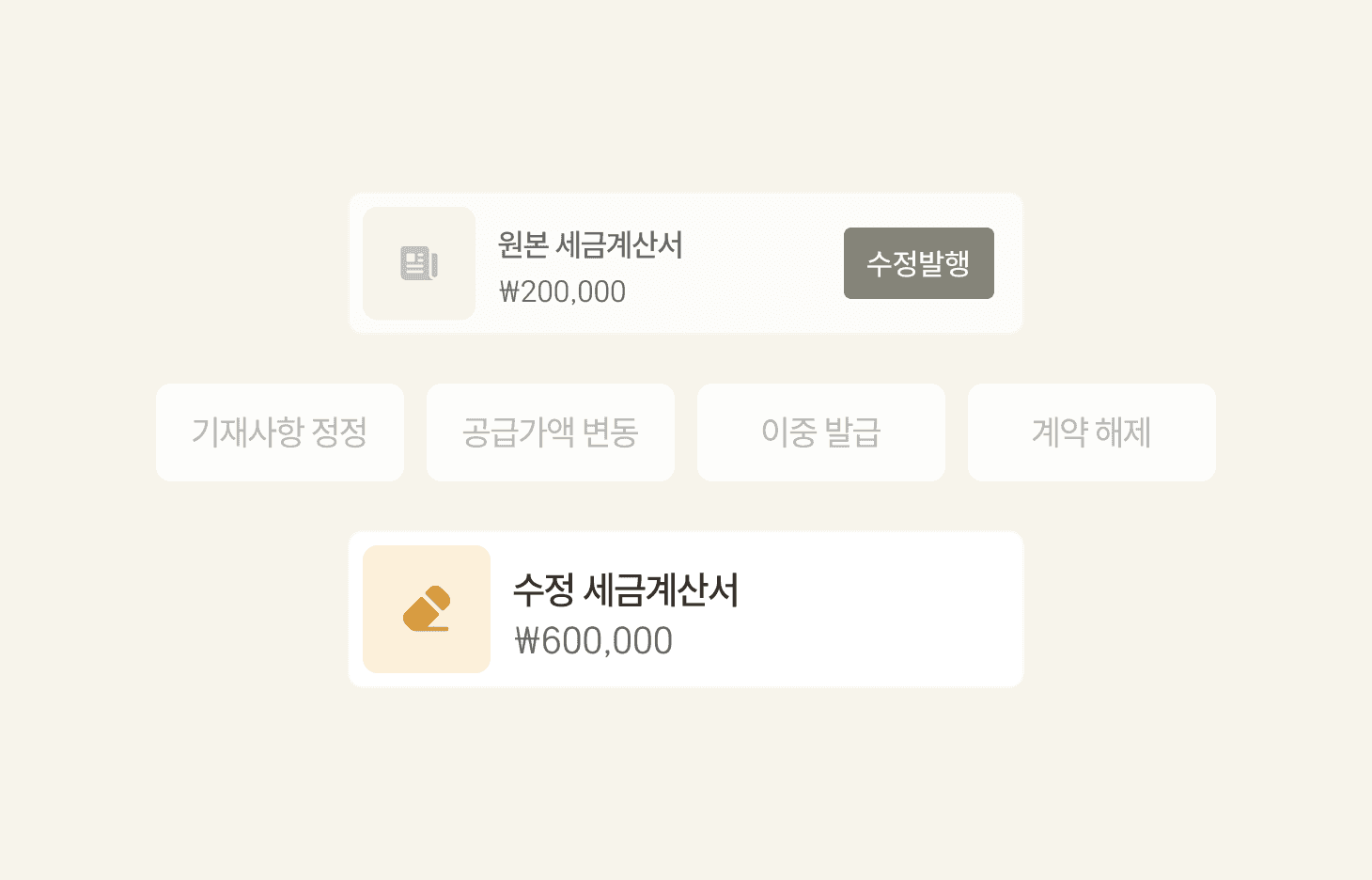Click the ₩600,000 amount
The width and height of the screenshot is (1372, 880).
[x=594, y=641]
